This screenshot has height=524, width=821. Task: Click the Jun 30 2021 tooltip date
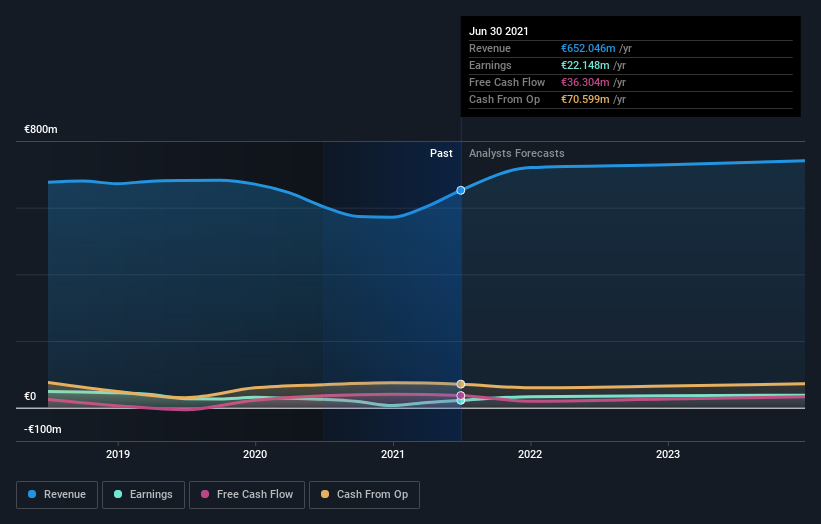[498, 31]
